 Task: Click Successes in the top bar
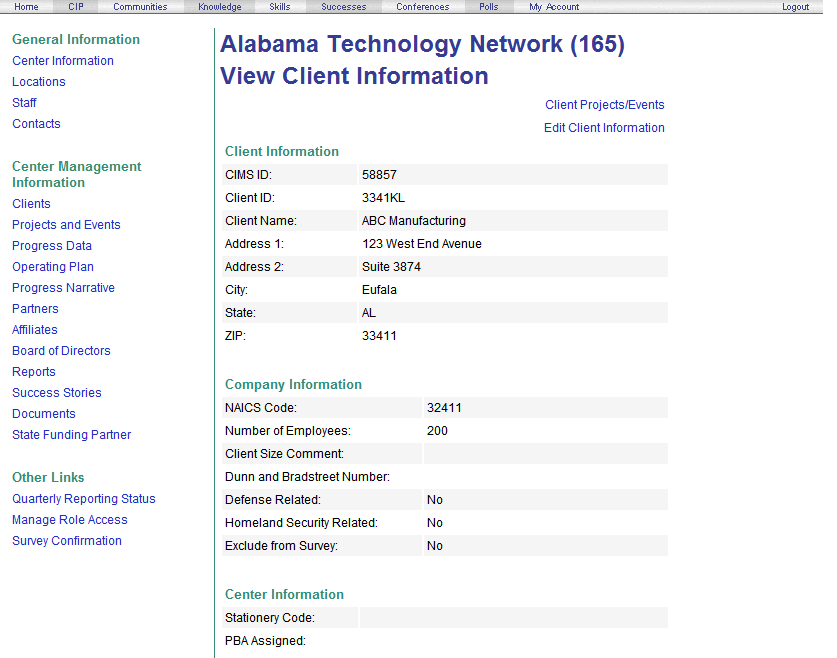[343, 7]
